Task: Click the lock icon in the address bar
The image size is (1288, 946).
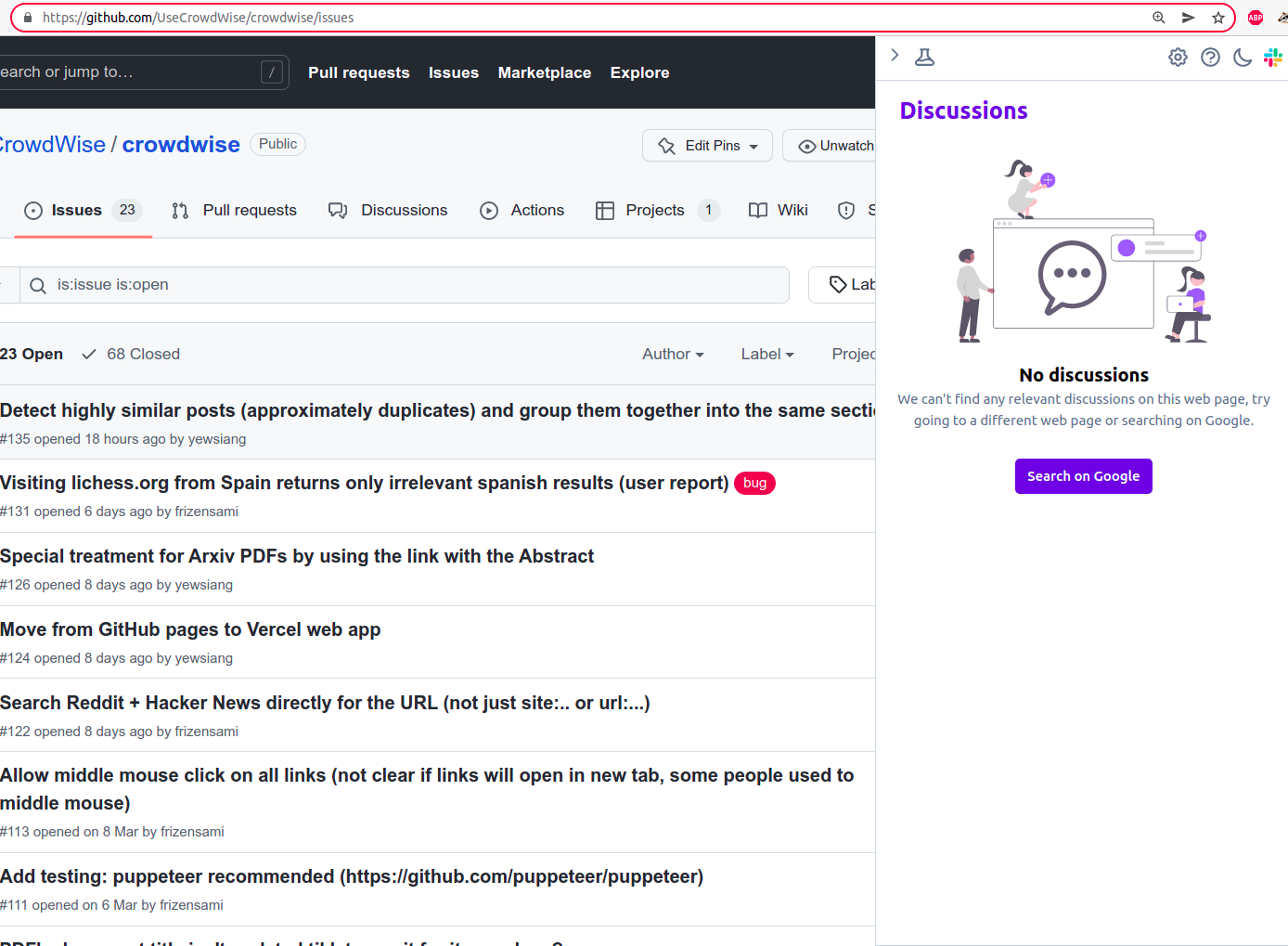Action: 28,18
